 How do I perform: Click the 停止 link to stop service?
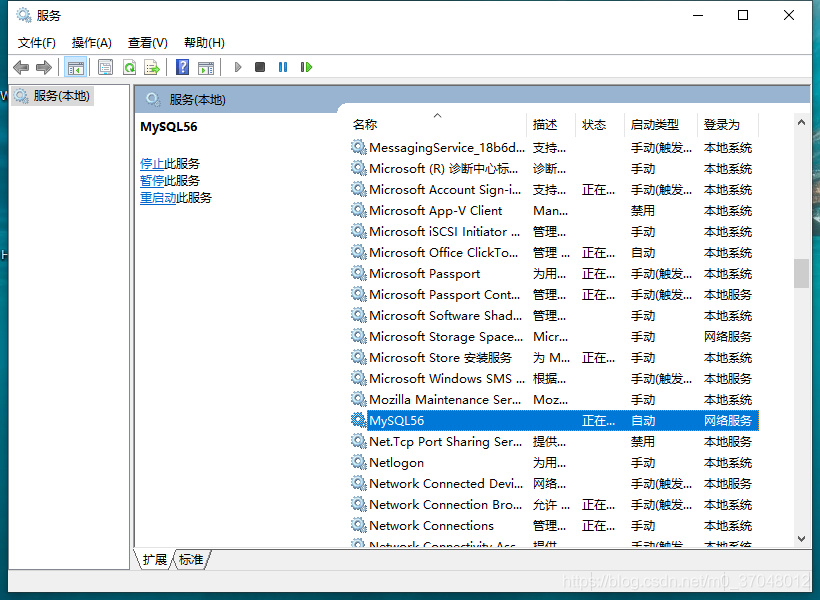point(152,164)
